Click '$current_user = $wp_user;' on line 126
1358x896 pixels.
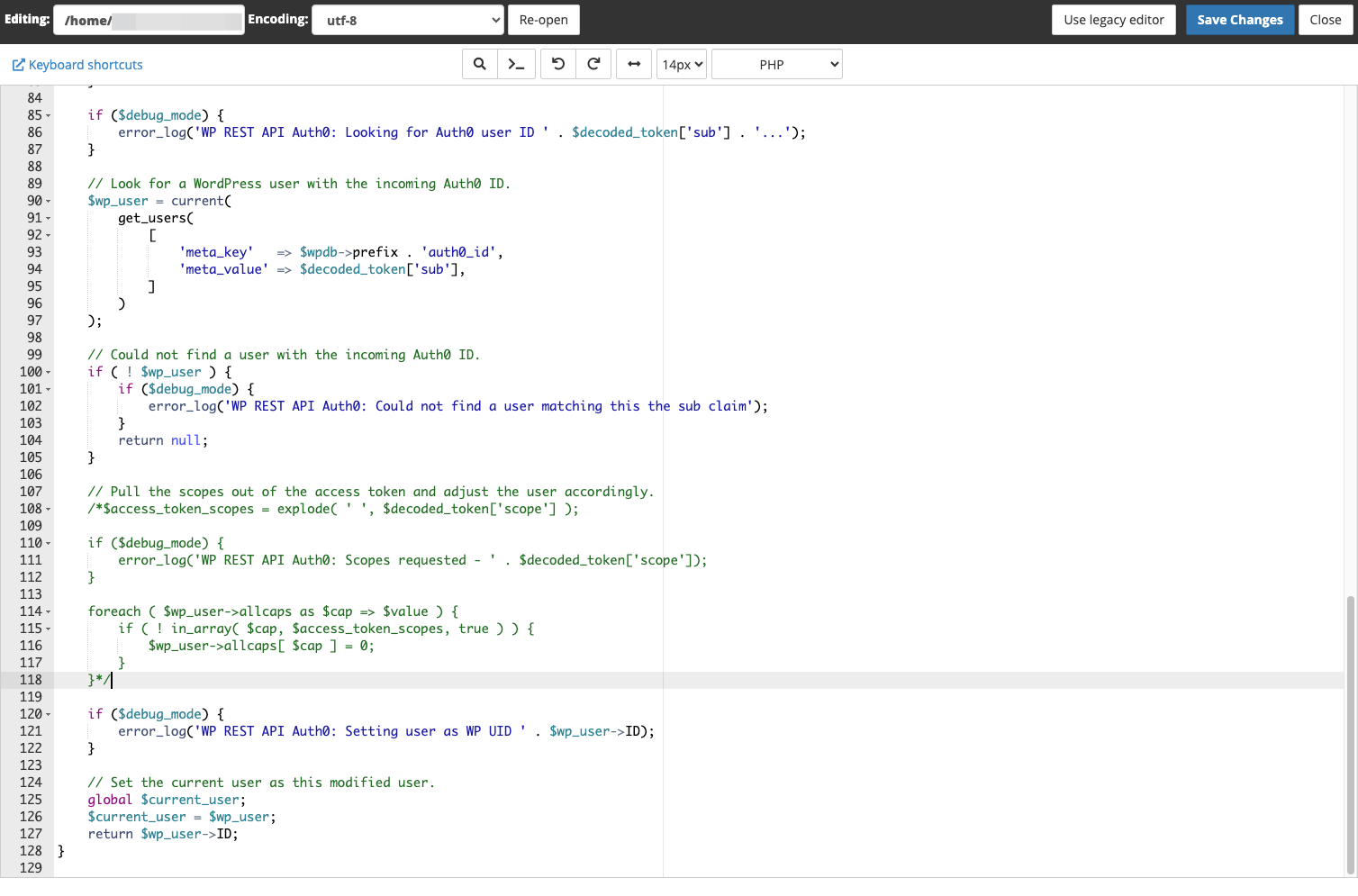point(182,817)
